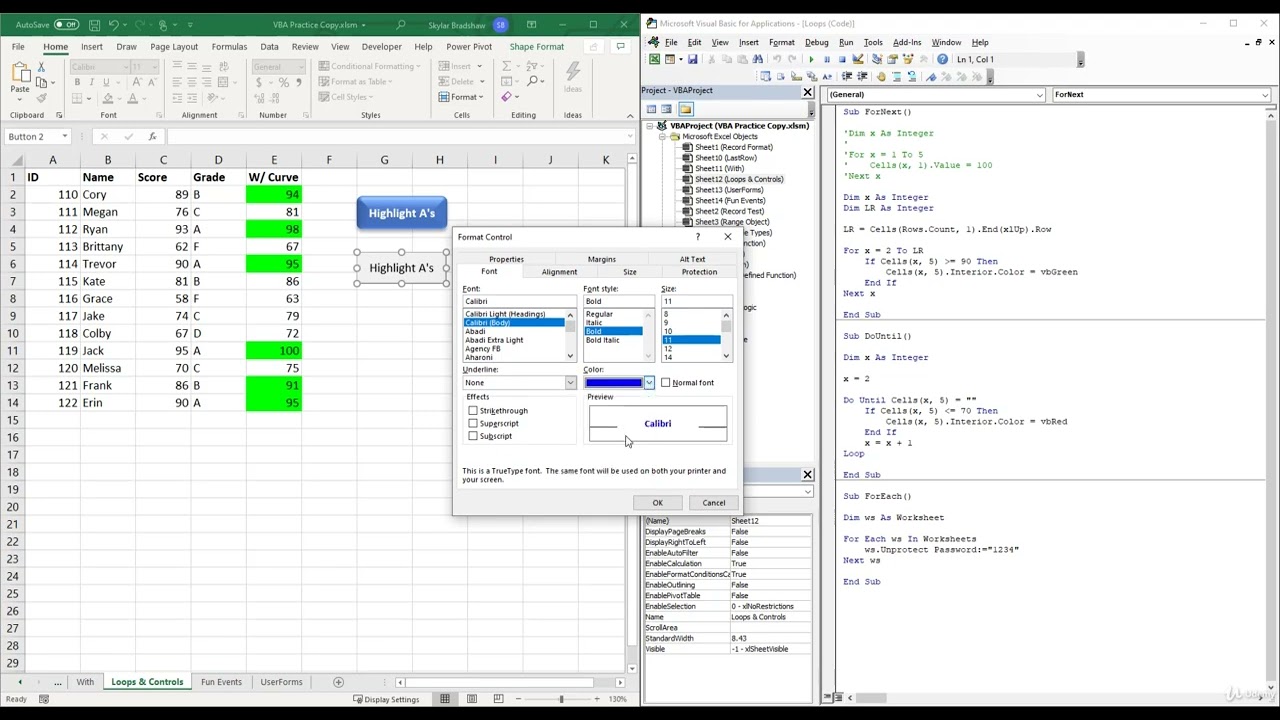
Task: Click the Toggle Breakpoint hand icon in VBA
Action: [x=881, y=77]
